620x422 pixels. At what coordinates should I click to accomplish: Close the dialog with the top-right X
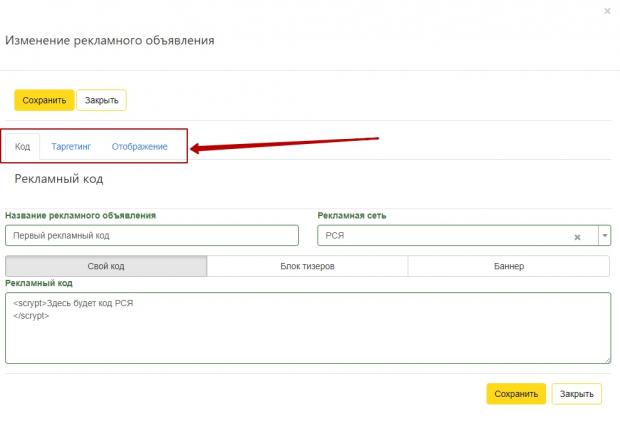tap(607, 11)
